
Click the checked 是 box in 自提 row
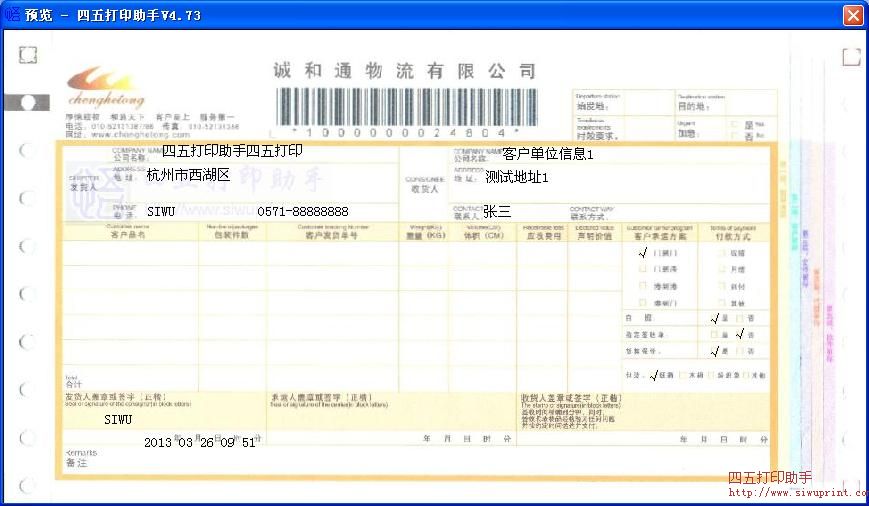[x=714, y=318]
